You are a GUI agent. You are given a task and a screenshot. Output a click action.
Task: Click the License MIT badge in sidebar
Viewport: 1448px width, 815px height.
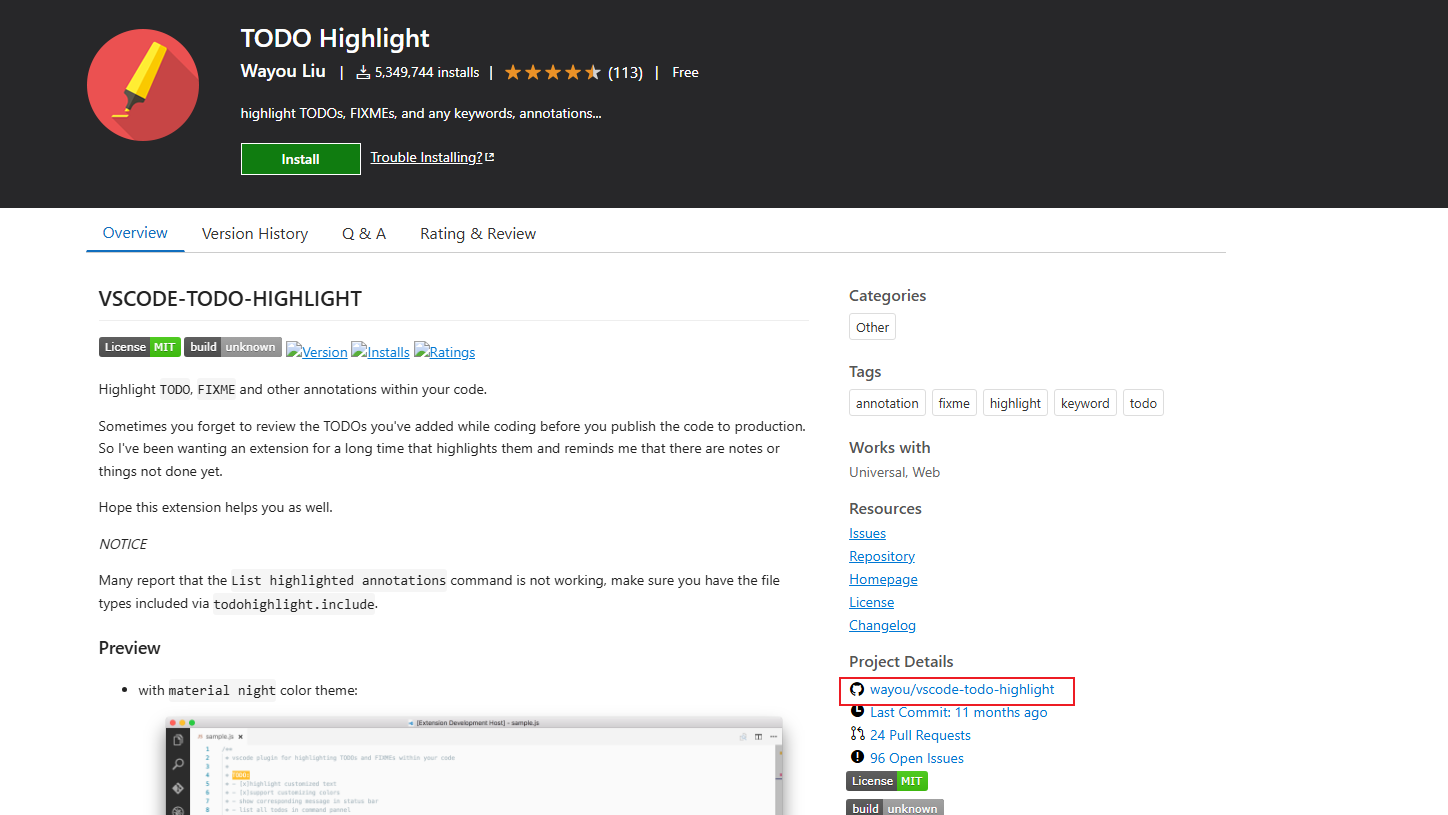tap(887, 781)
